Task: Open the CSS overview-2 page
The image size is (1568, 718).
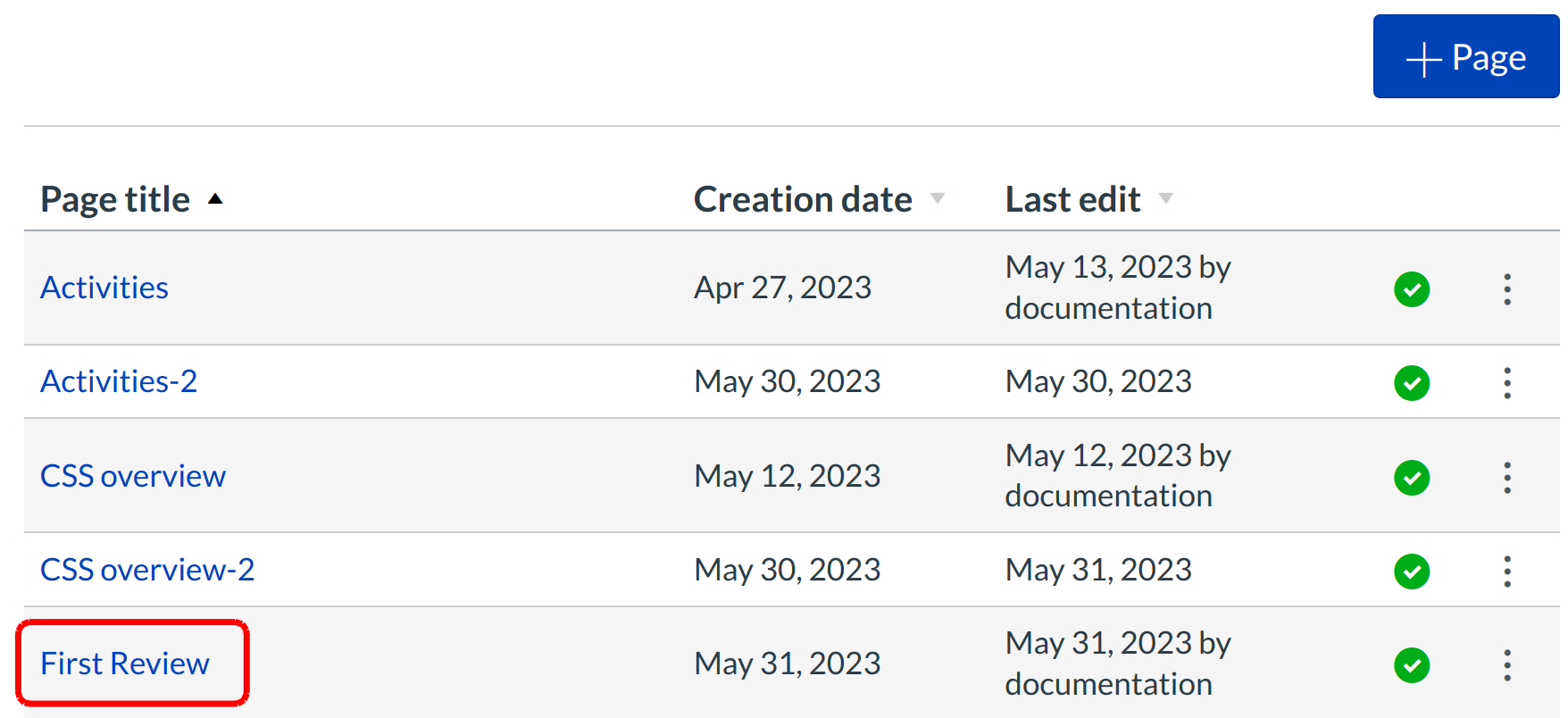Action: 147,570
